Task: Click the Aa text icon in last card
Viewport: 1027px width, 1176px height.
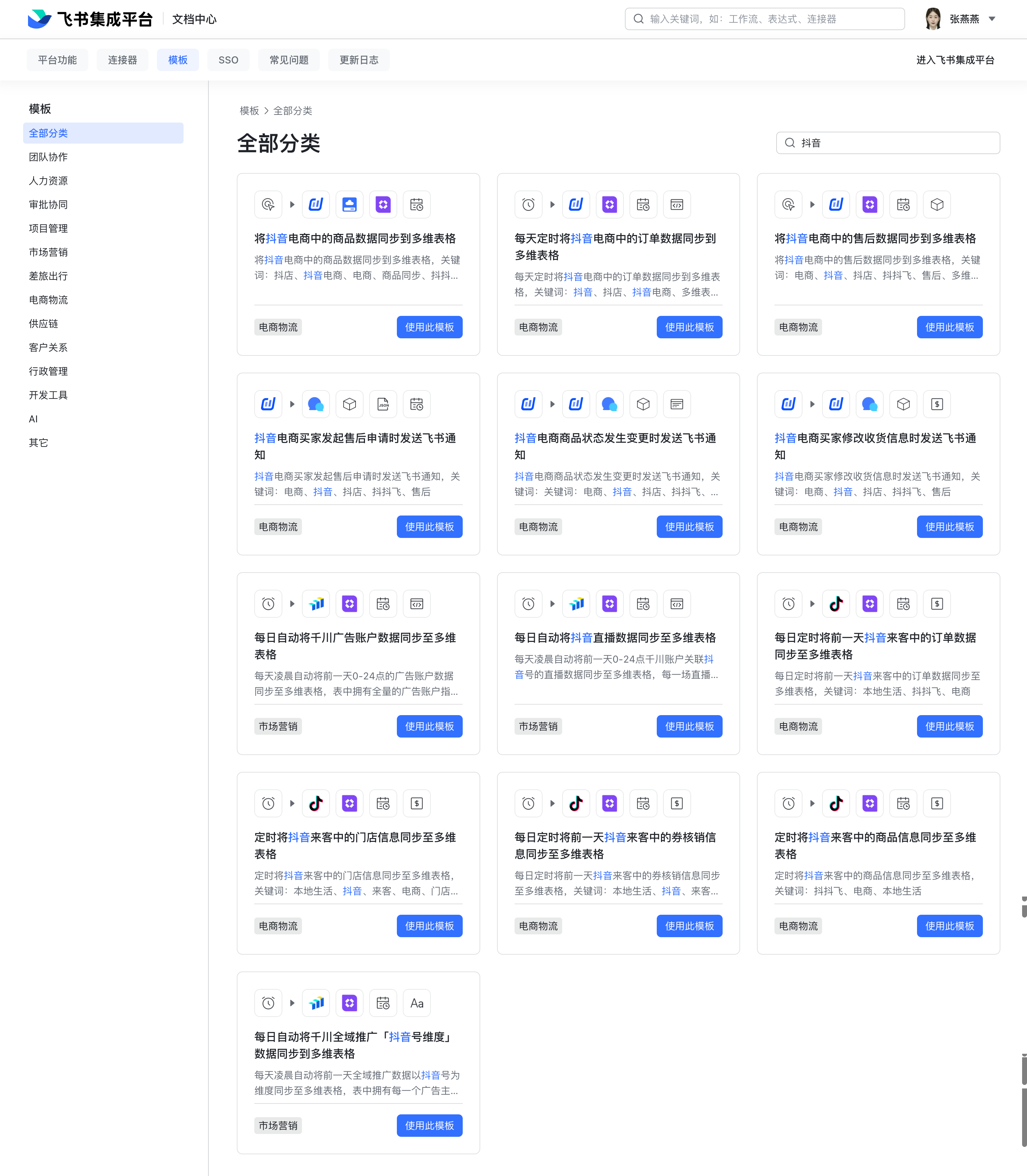Action: (416, 1003)
